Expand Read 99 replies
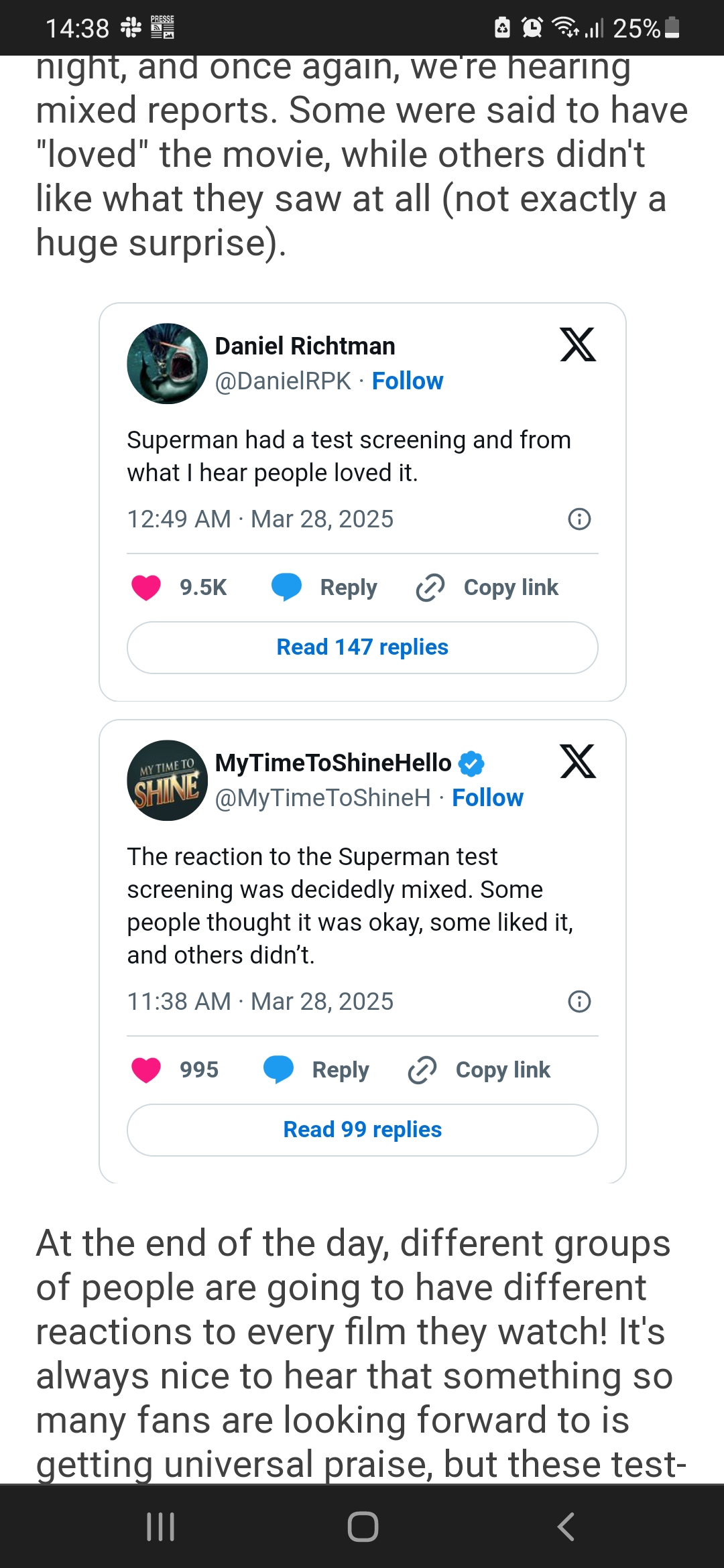Viewport: 724px width, 1568px height. tap(363, 1130)
